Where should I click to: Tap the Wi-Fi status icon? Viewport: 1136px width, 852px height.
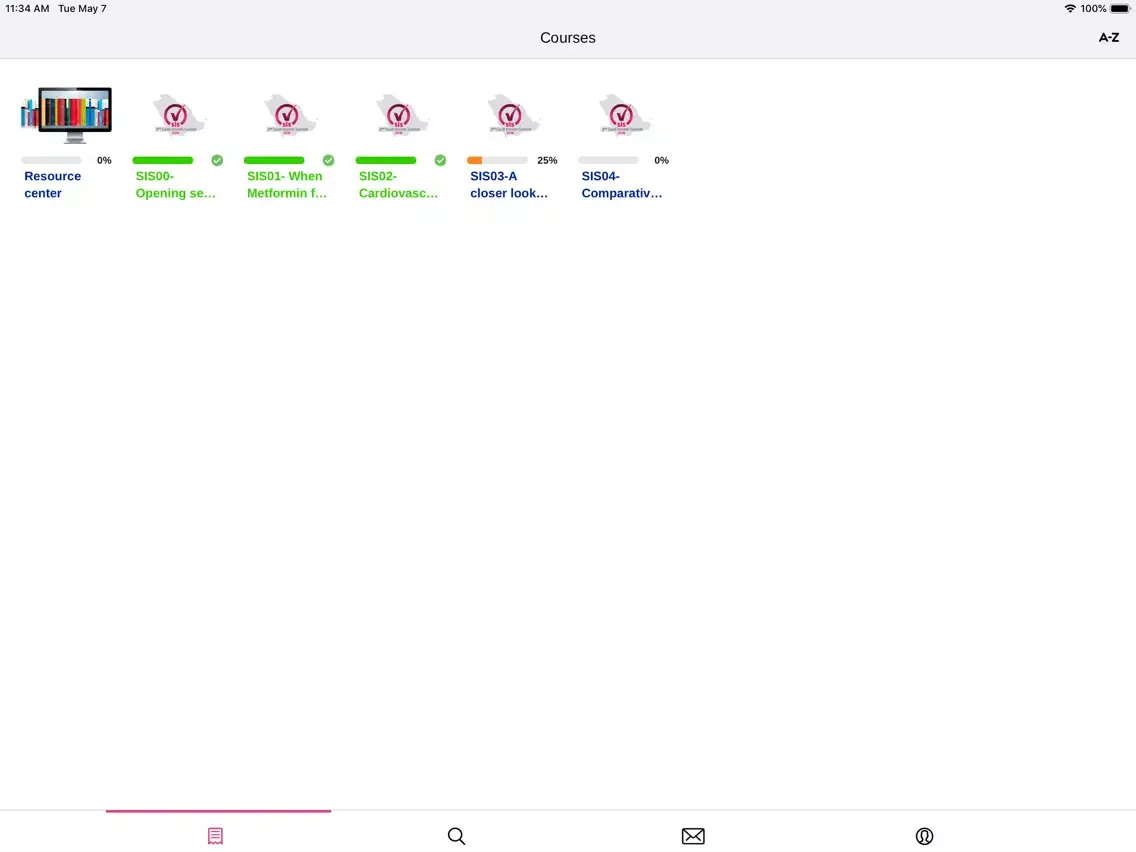coord(1070,9)
